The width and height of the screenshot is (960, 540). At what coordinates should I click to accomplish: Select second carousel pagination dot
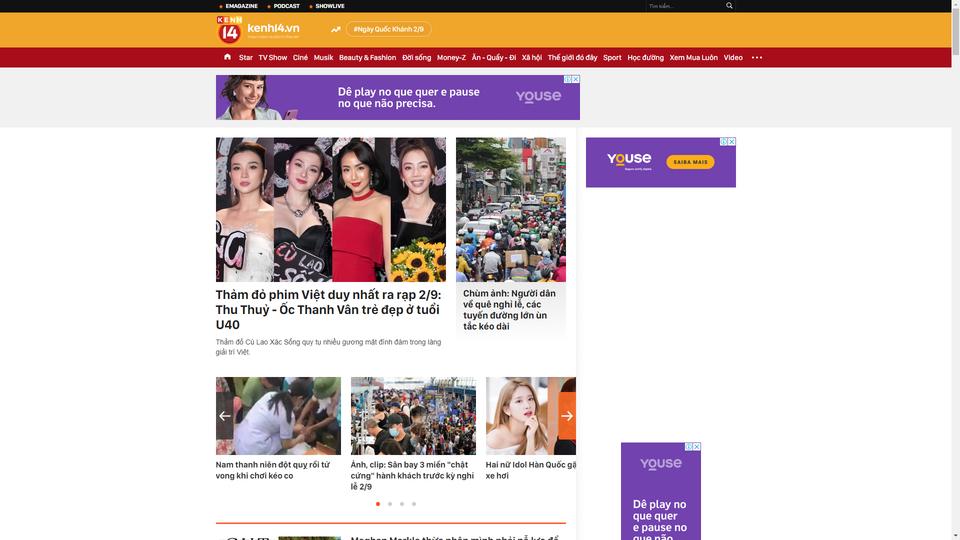pos(390,504)
